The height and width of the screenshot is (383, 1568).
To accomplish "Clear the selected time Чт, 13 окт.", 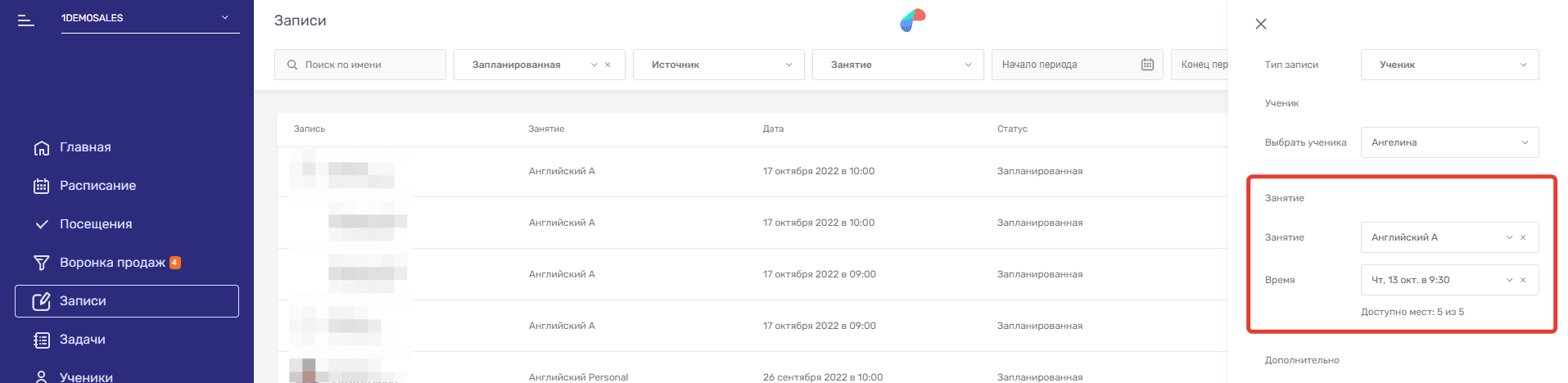I will tap(1523, 281).
